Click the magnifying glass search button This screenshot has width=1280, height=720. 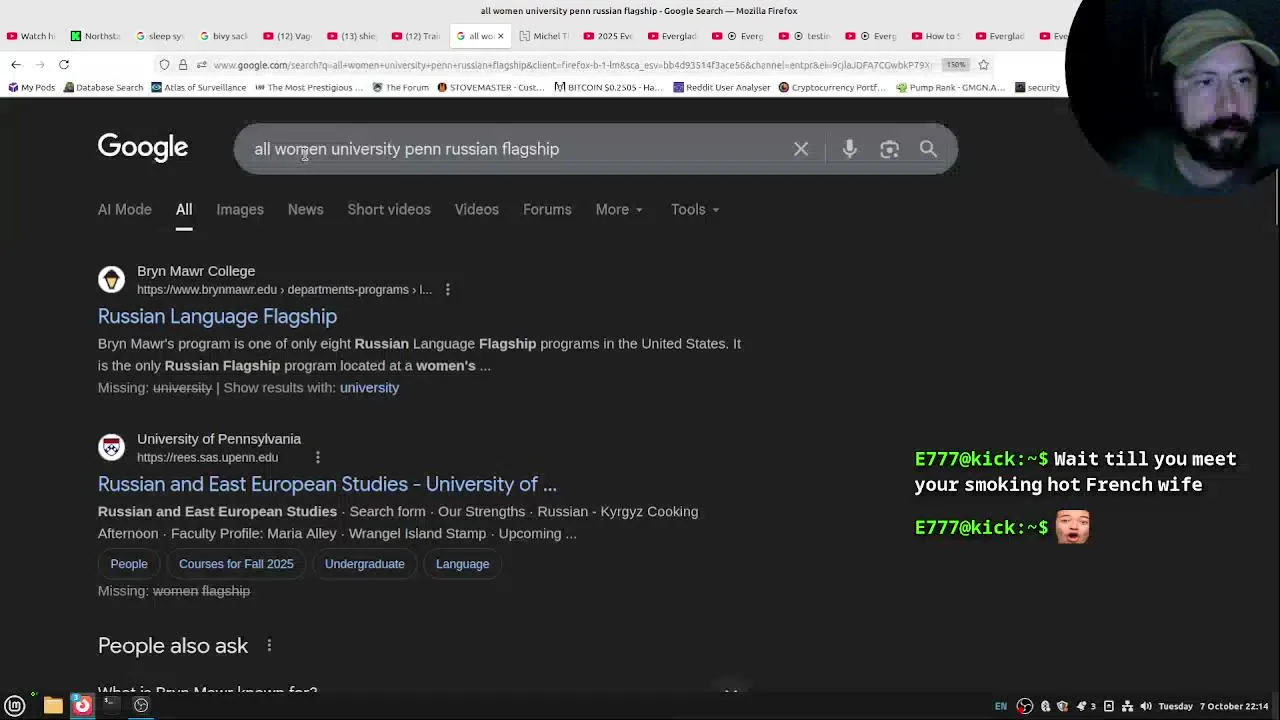tap(928, 149)
